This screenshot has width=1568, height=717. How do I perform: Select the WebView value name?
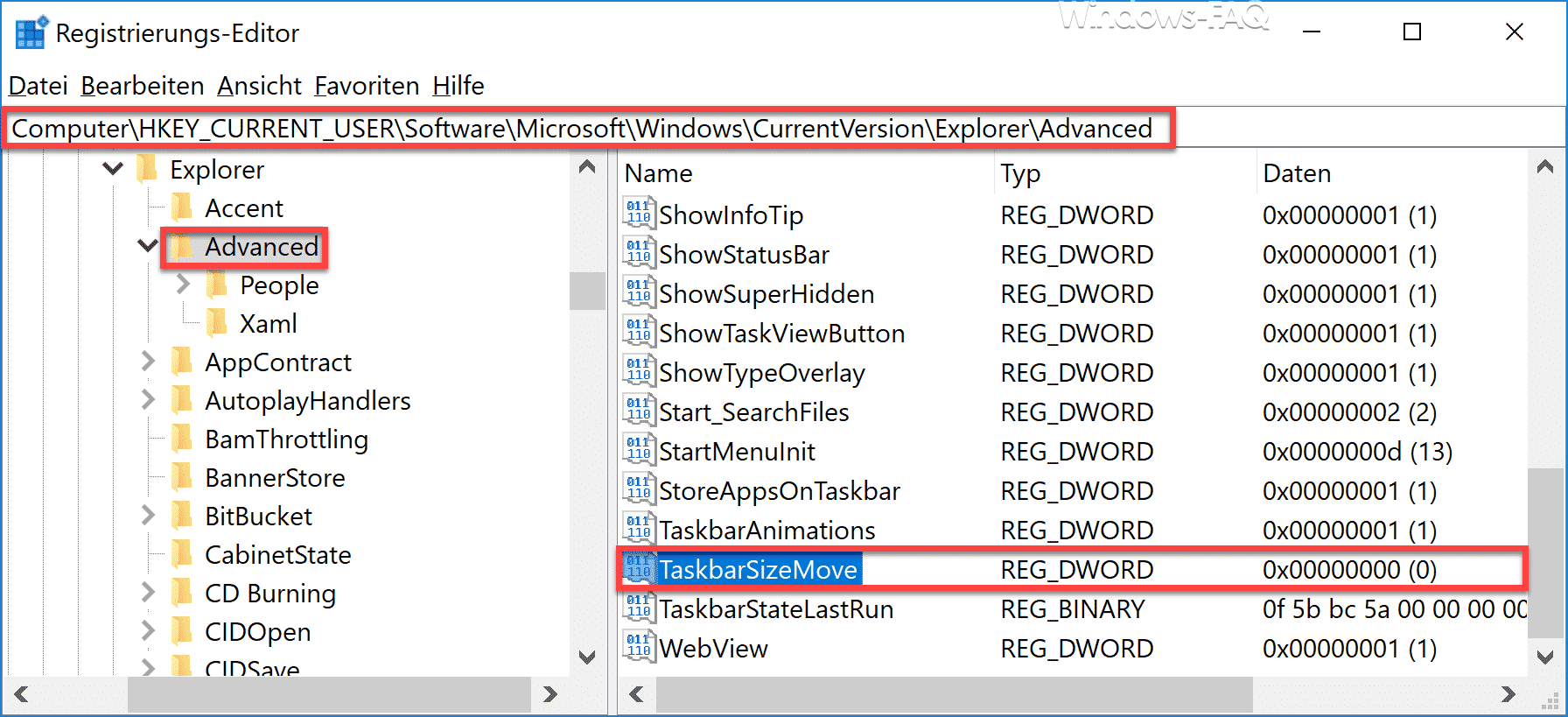(x=714, y=649)
